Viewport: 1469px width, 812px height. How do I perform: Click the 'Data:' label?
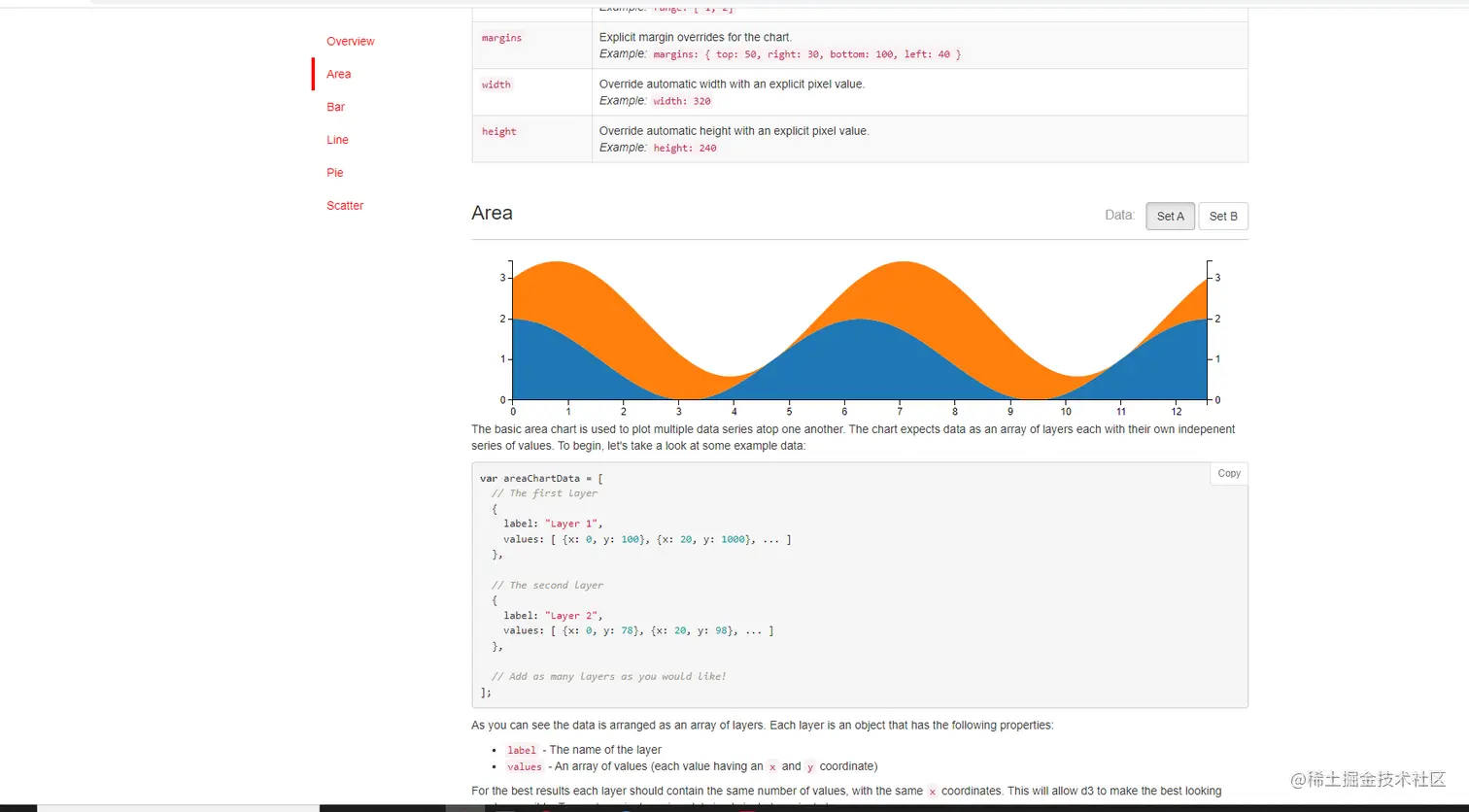pos(1120,215)
